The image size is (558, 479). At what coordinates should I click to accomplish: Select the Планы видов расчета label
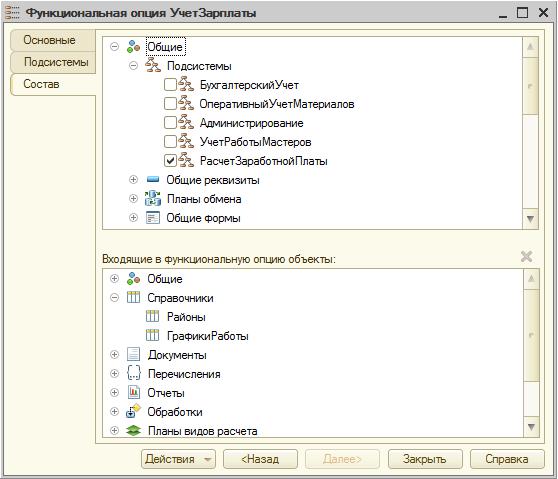tap(202, 431)
